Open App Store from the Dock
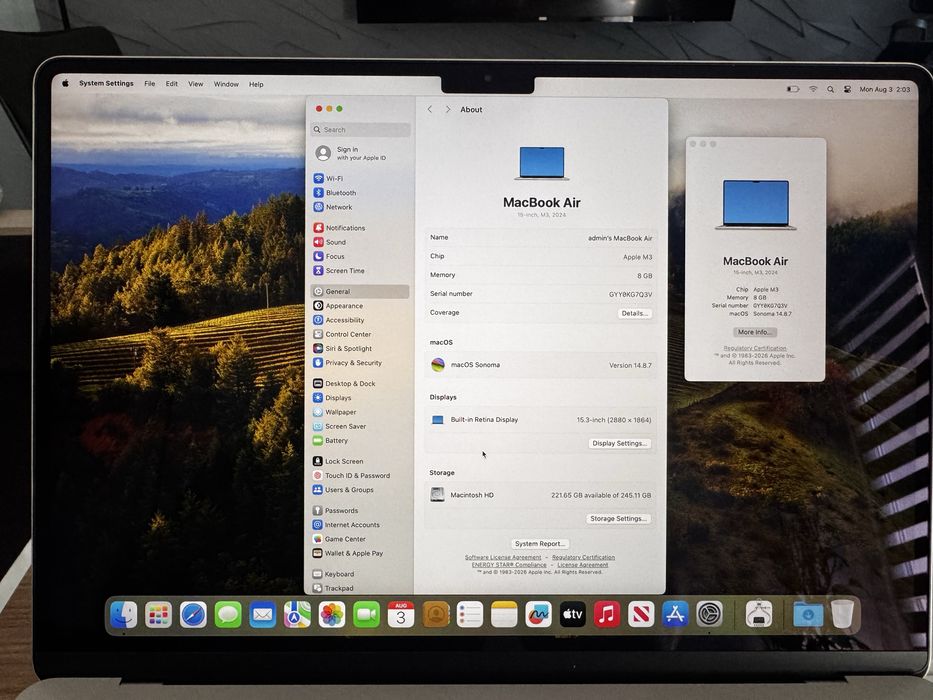The height and width of the screenshot is (700, 933). 675,614
